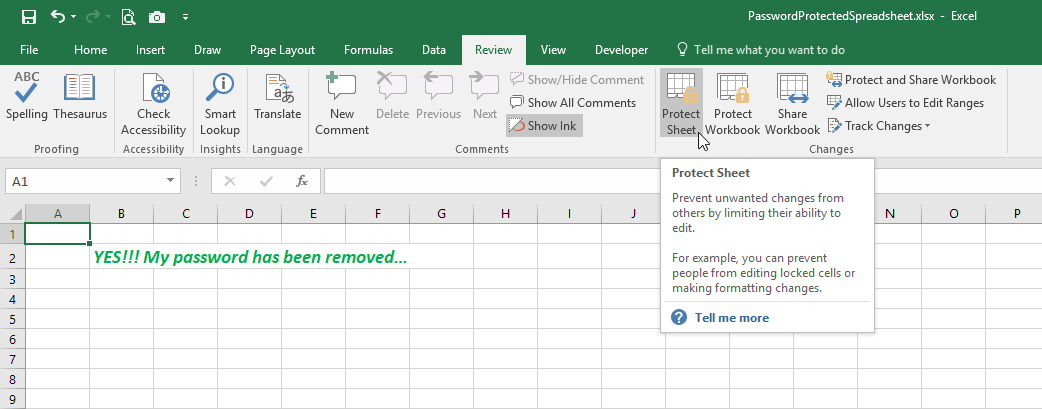
Task: Select row 2 header
Action: (x=12, y=257)
